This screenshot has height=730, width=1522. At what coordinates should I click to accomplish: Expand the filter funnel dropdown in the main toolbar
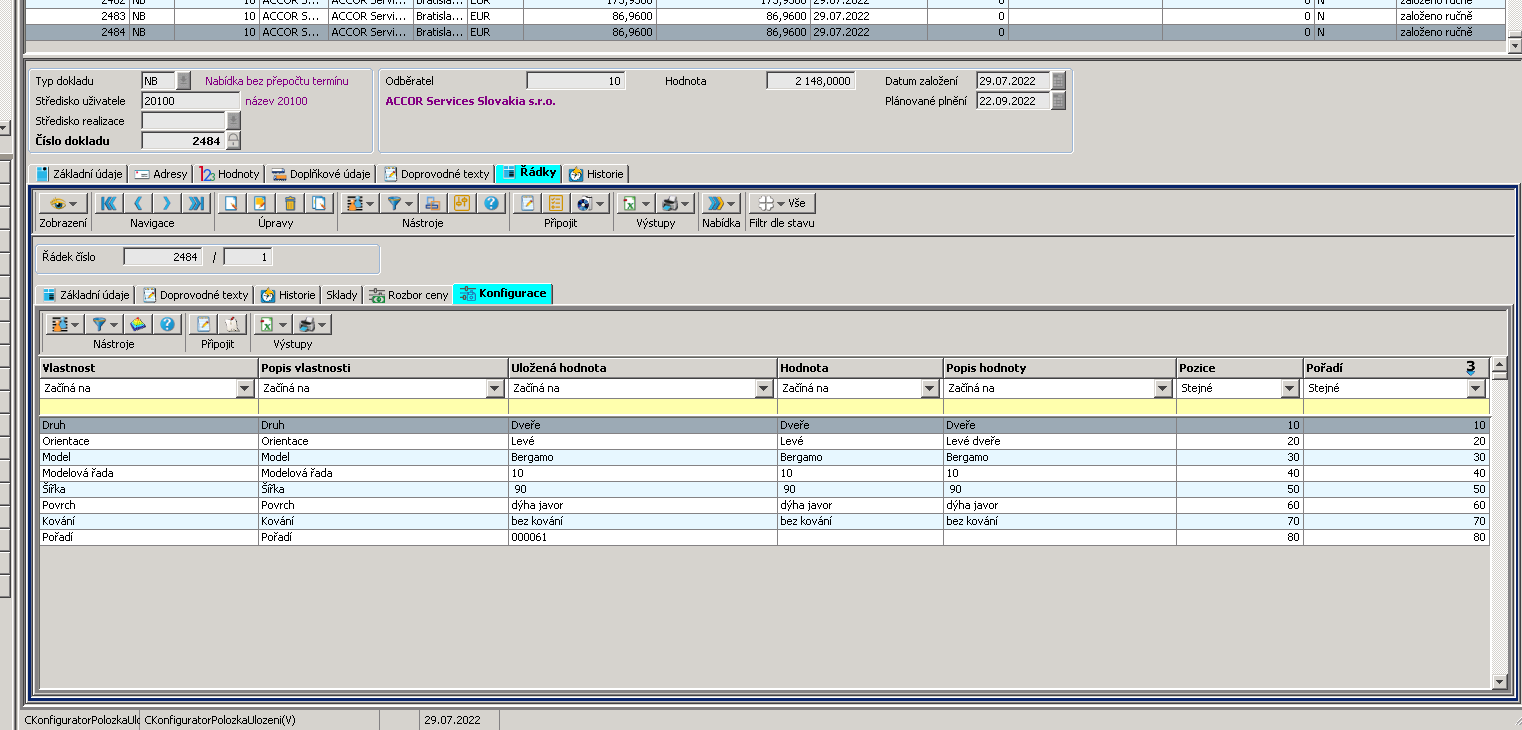click(x=400, y=203)
